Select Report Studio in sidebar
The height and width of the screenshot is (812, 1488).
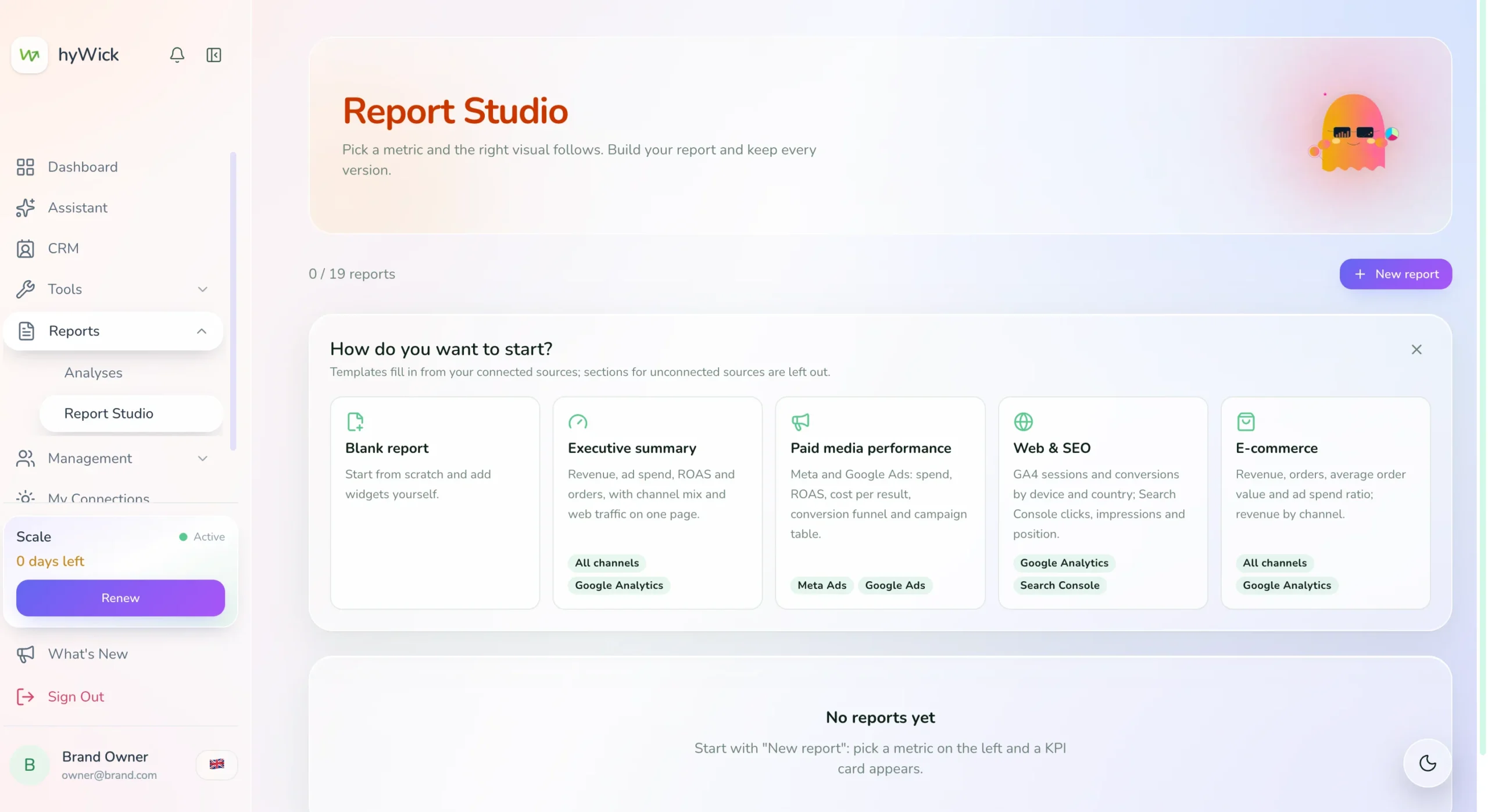[x=131, y=413]
